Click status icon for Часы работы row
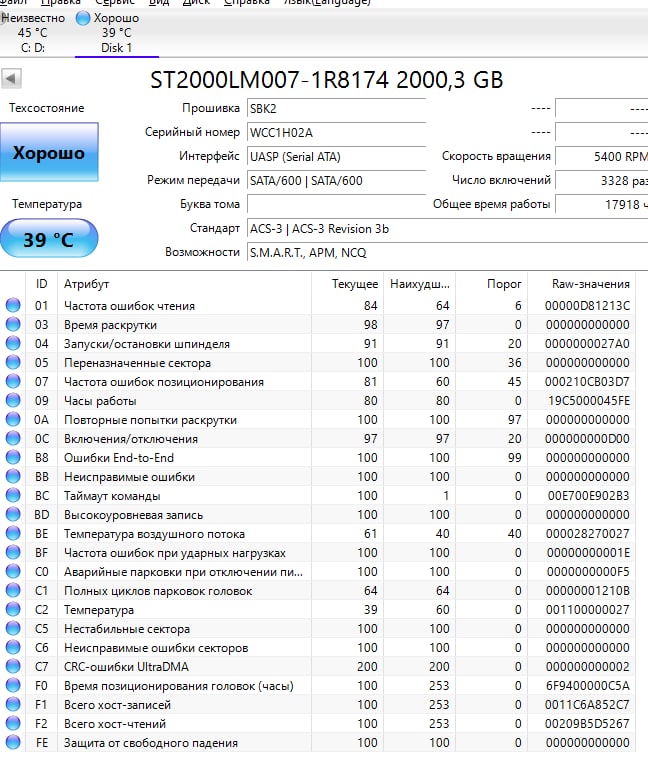This screenshot has width=648, height=763. pyautogui.click(x=13, y=400)
